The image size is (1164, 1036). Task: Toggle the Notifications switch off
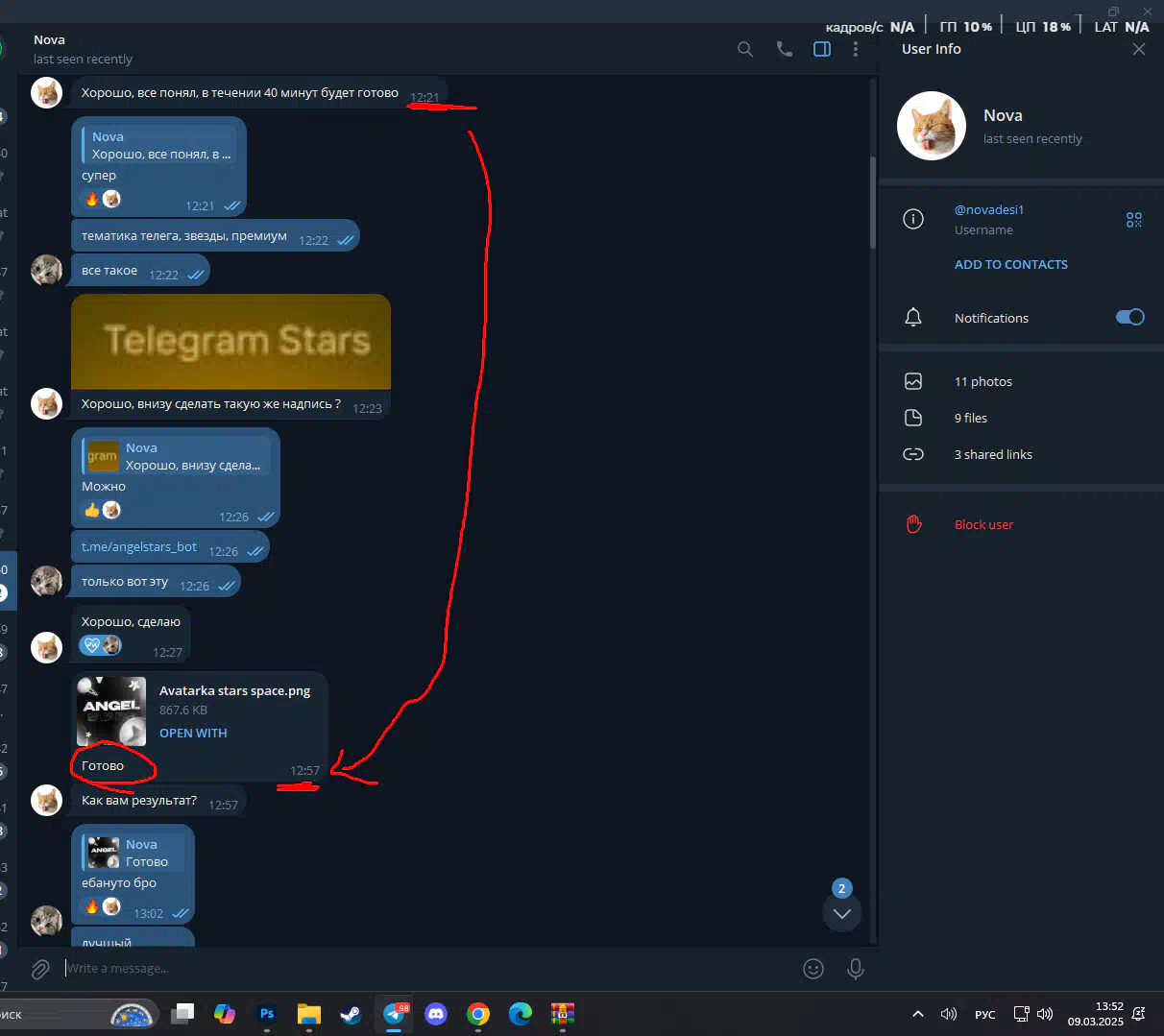[1130, 317]
